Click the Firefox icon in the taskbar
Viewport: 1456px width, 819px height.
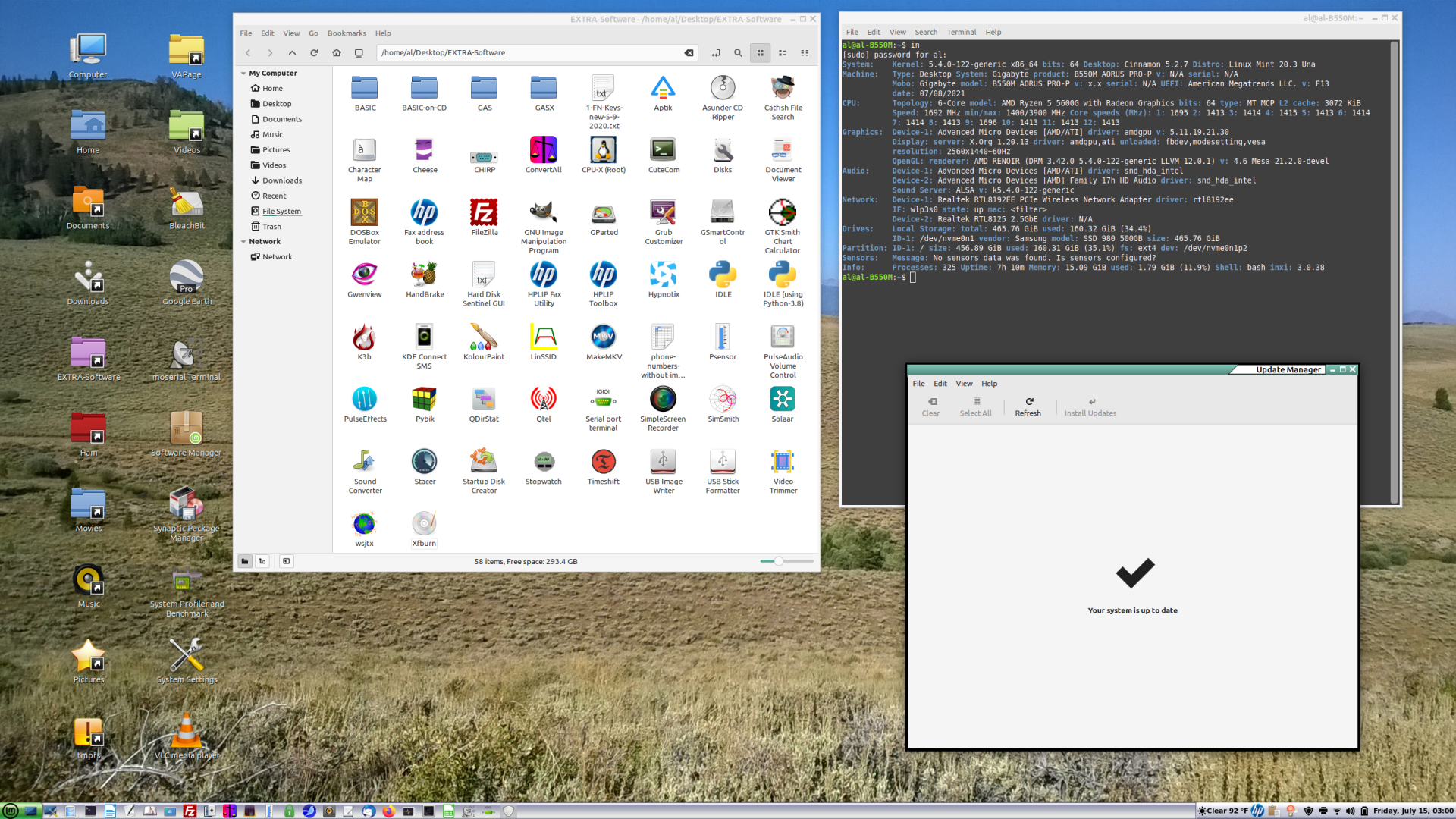(389, 811)
